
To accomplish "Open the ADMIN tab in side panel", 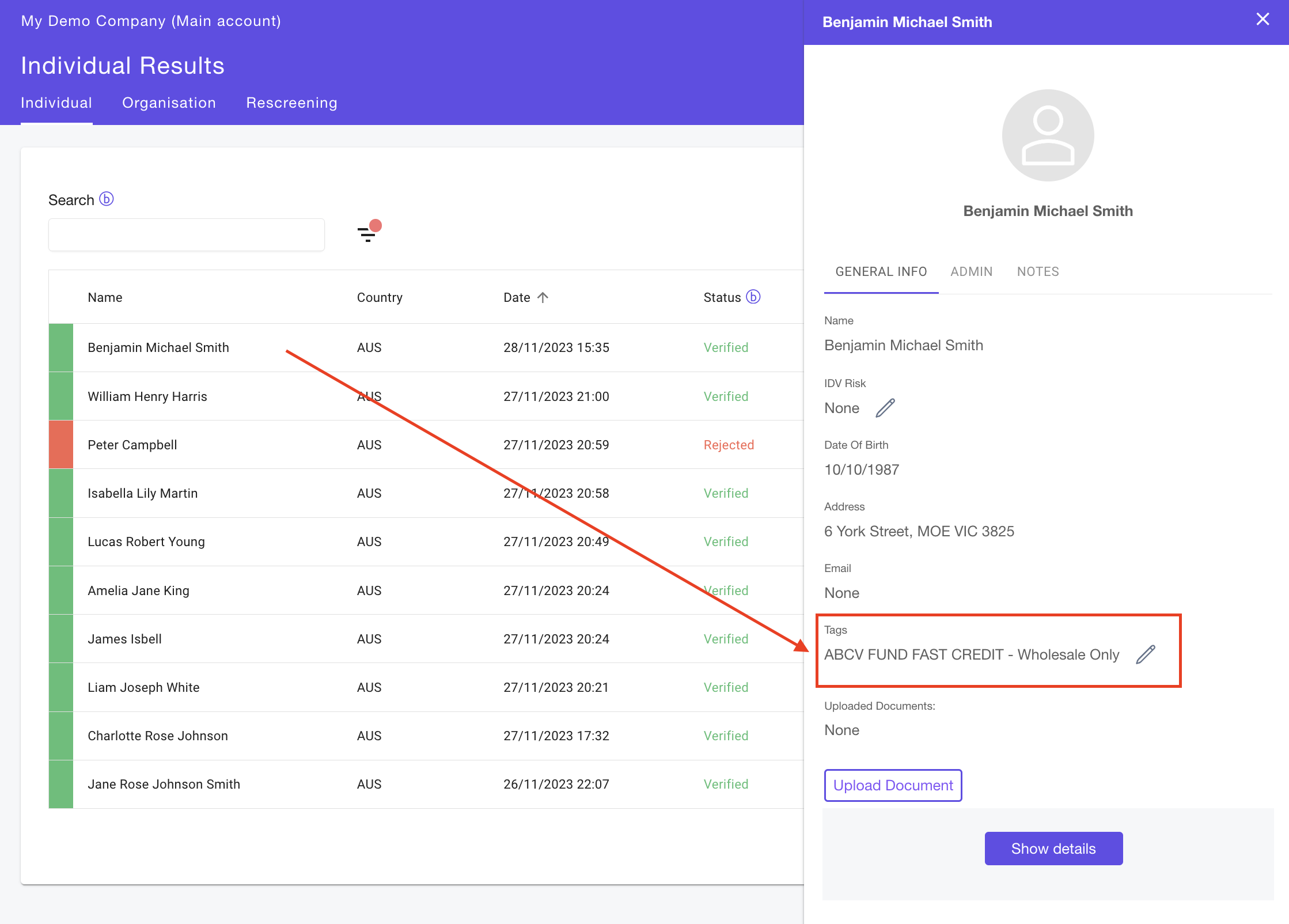I will click(971, 271).
